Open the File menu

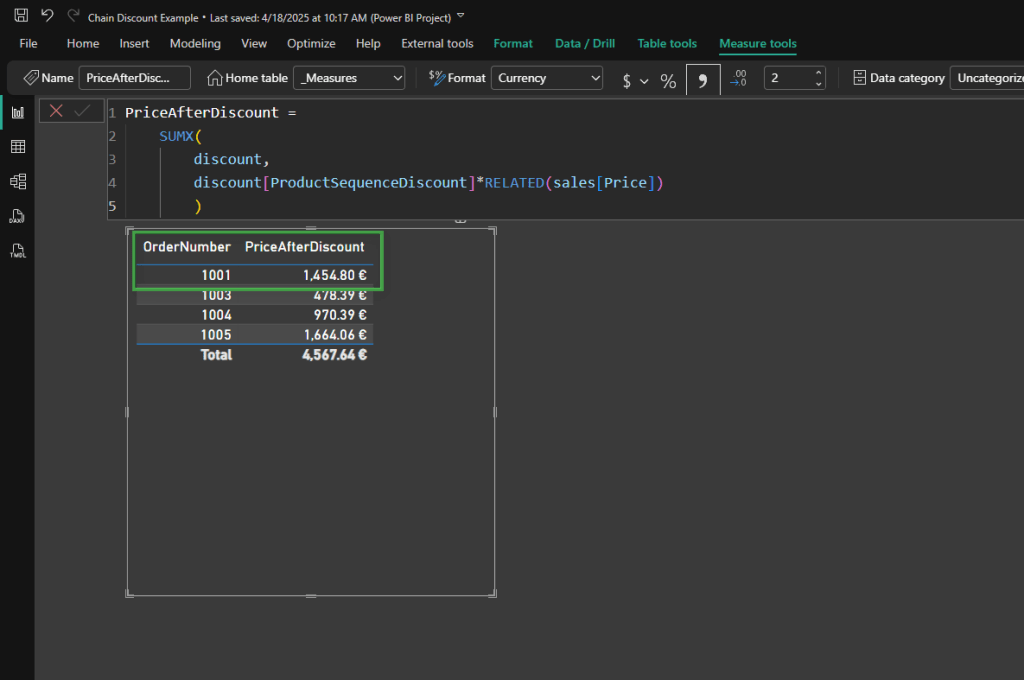(x=28, y=44)
